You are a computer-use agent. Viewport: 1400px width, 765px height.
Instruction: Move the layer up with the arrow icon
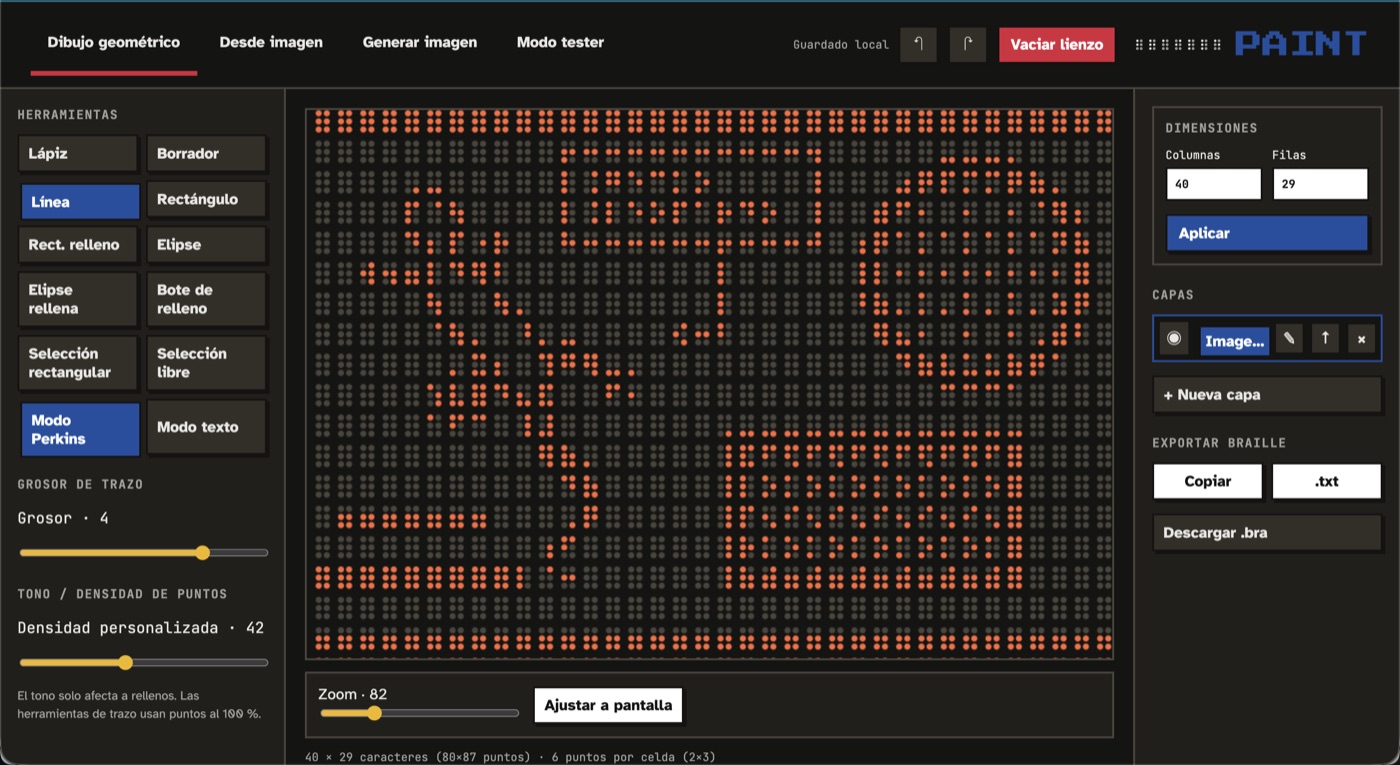[1325, 339]
